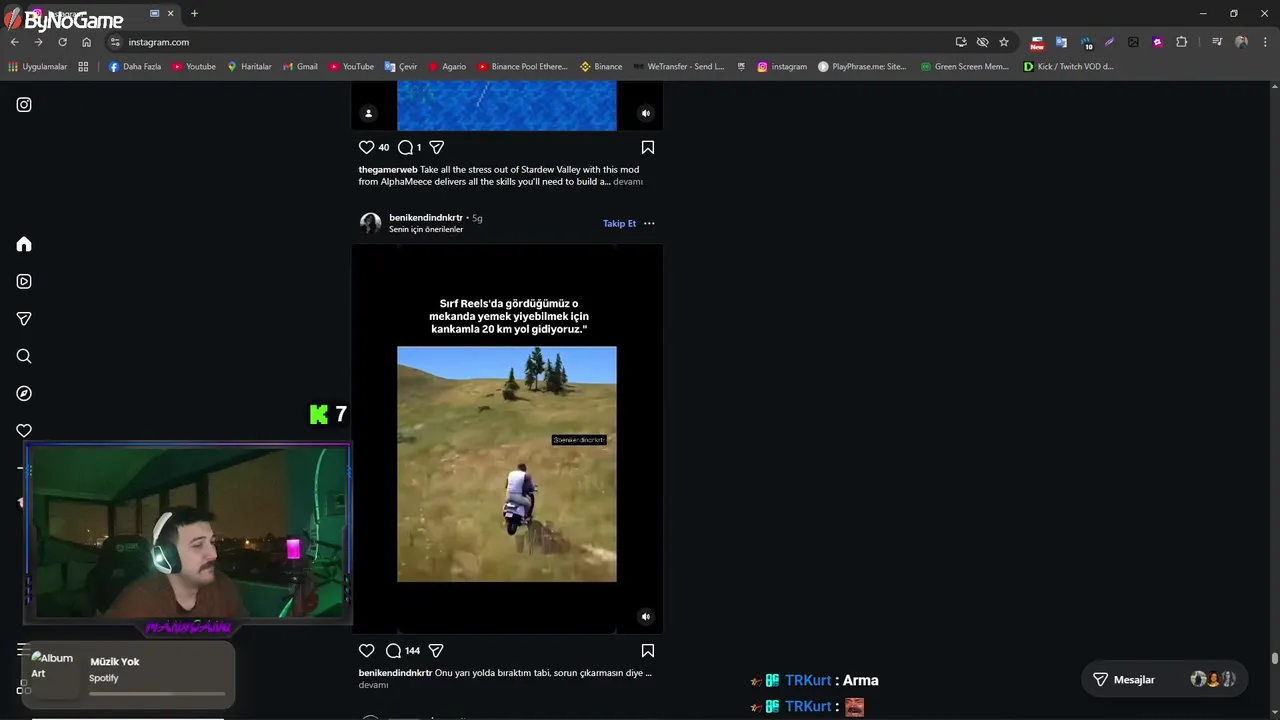Image resolution: width=1280 pixels, height=720 pixels.
Task: Open the Binance Pool Ethere... bookmark
Action: pos(523,67)
